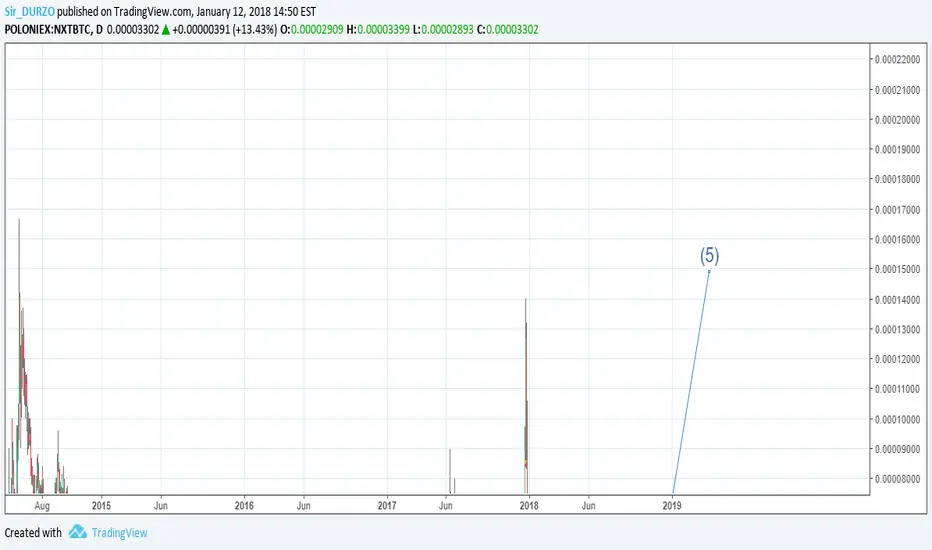This screenshot has width=932, height=550.
Task: Click the POLONIEX:NXTBTC symbol label
Action: (48, 29)
